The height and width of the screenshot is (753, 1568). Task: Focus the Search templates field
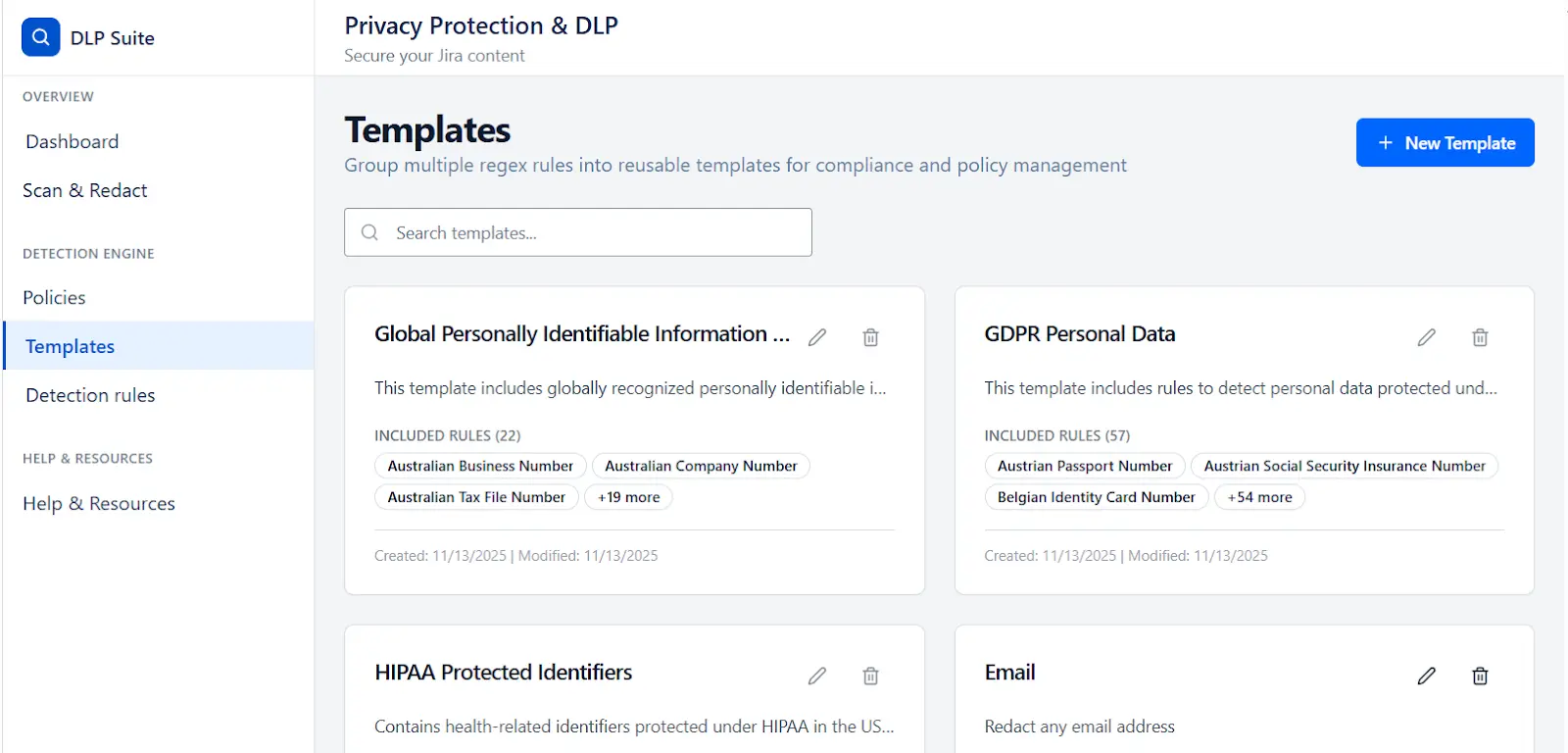pyautogui.click(x=578, y=232)
